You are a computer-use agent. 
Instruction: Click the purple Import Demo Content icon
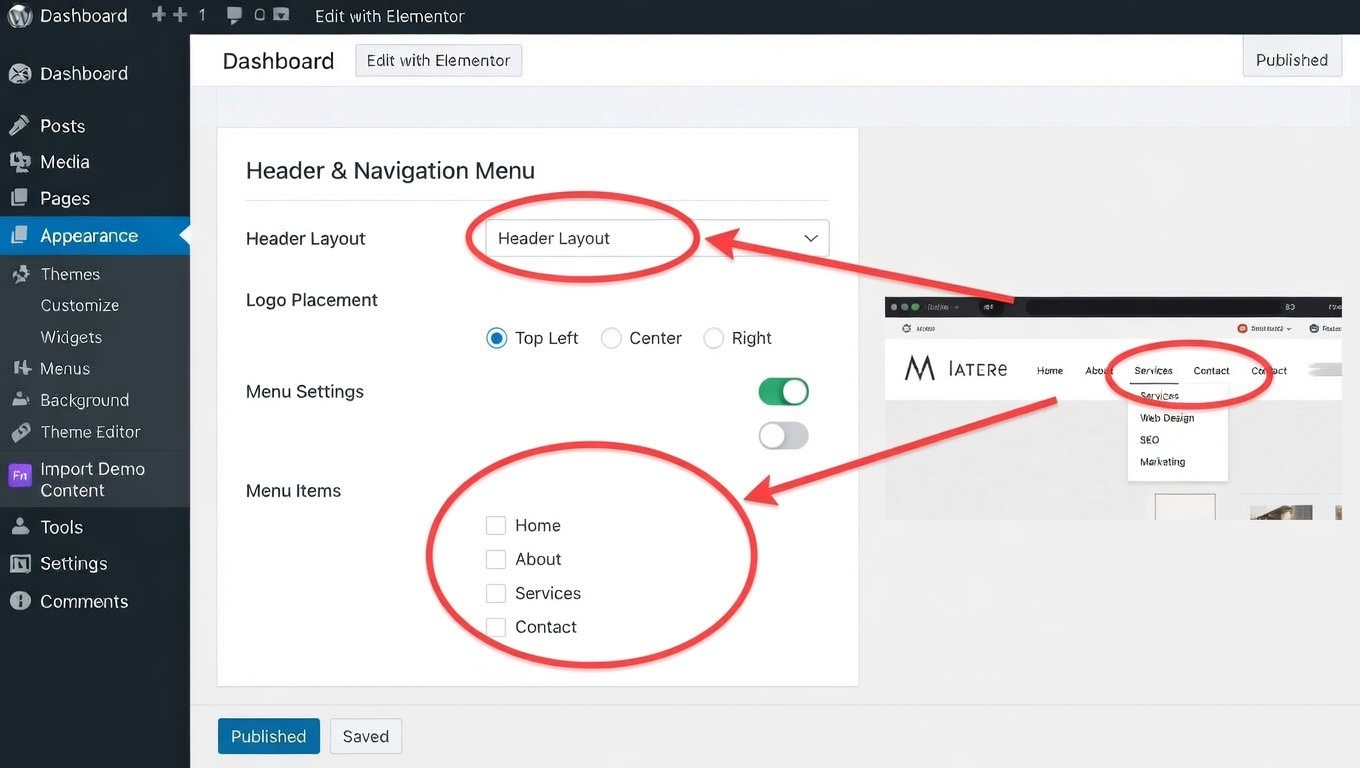click(19, 476)
